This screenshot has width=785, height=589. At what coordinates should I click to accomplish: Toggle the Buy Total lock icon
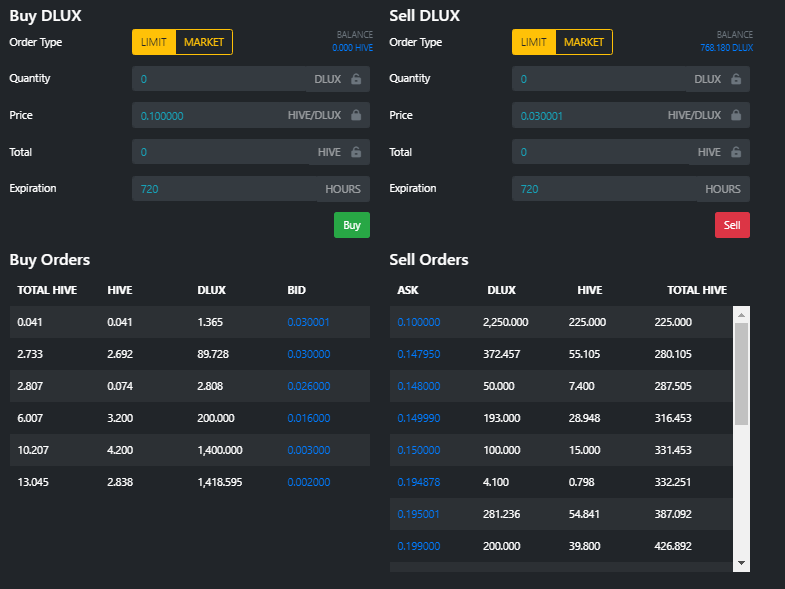click(x=356, y=152)
